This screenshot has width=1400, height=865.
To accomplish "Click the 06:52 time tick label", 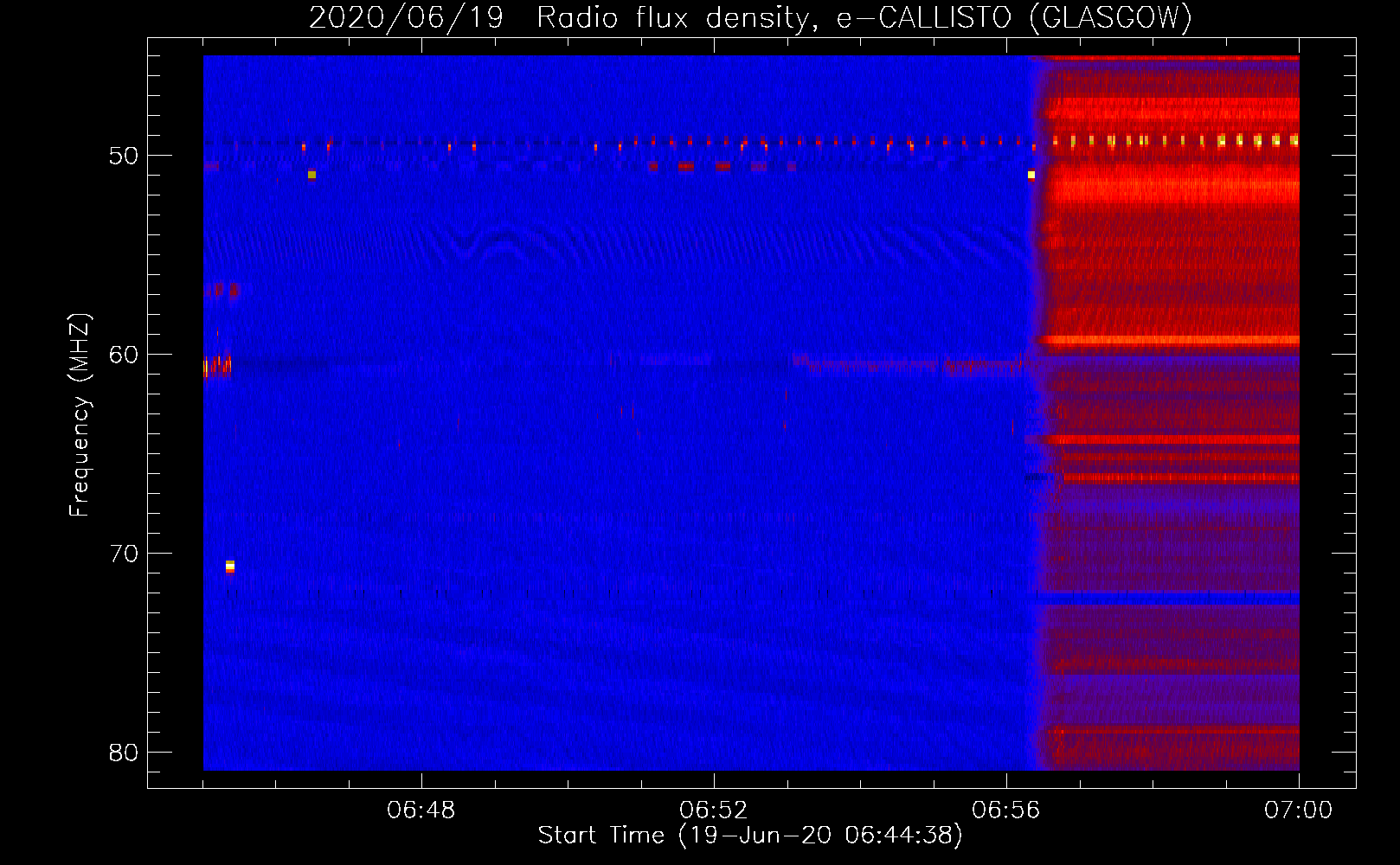I will tap(714, 811).
